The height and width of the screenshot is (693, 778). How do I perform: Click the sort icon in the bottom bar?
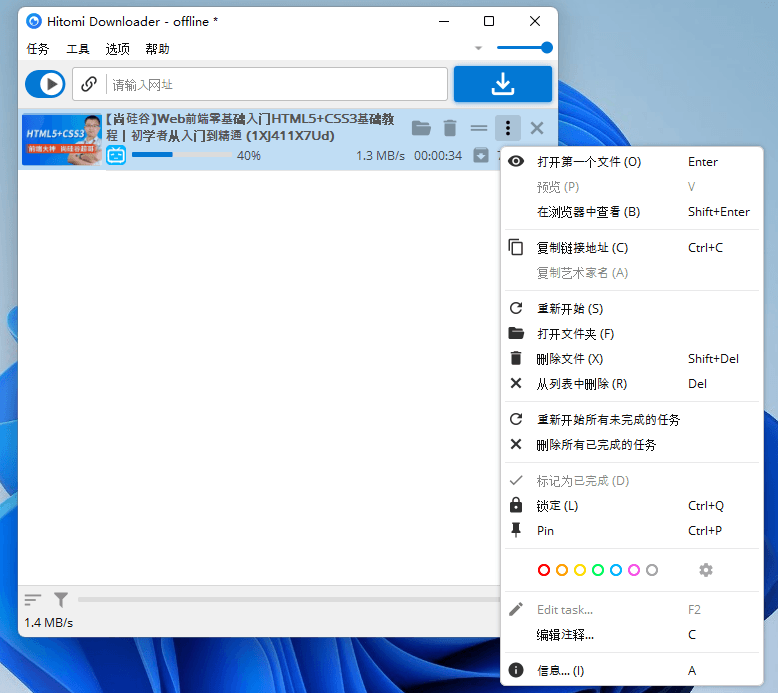33,600
